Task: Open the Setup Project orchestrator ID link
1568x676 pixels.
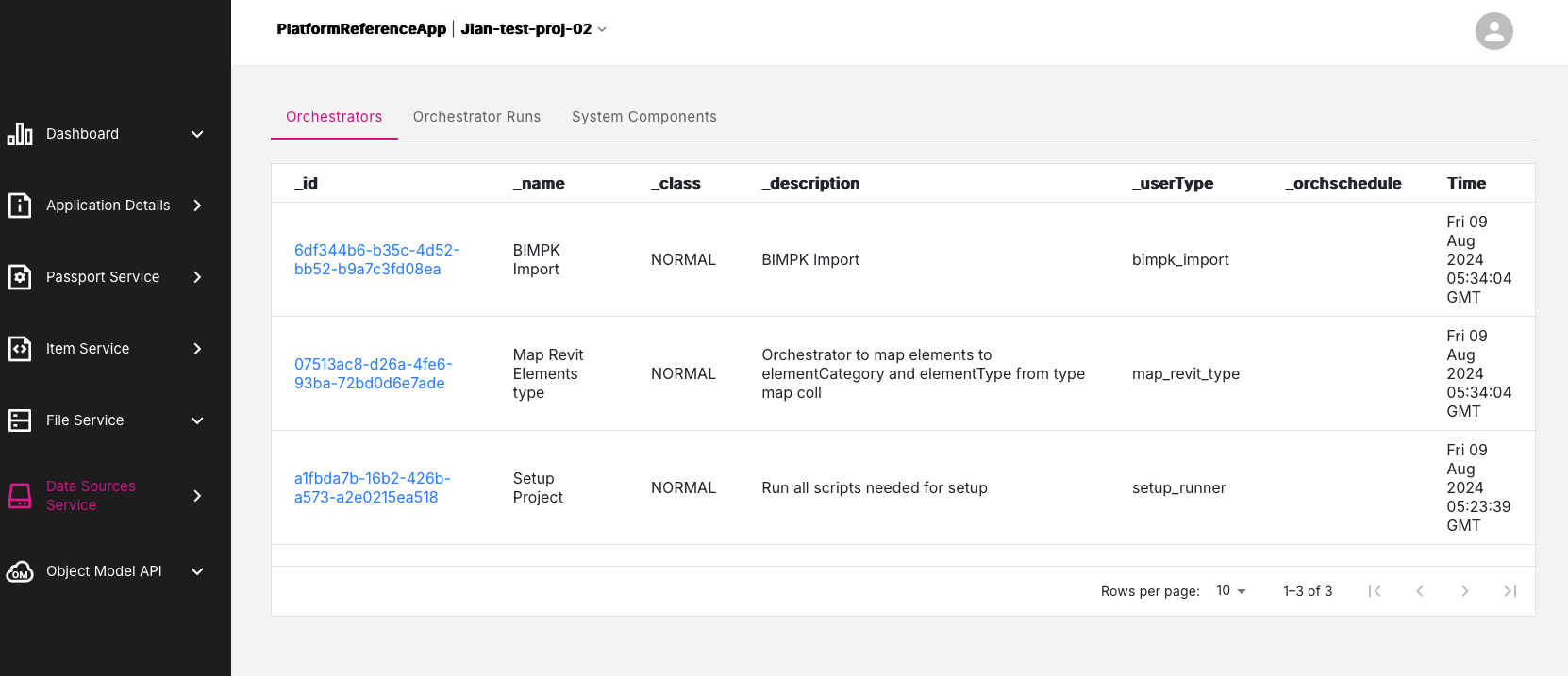Action: point(372,487)
